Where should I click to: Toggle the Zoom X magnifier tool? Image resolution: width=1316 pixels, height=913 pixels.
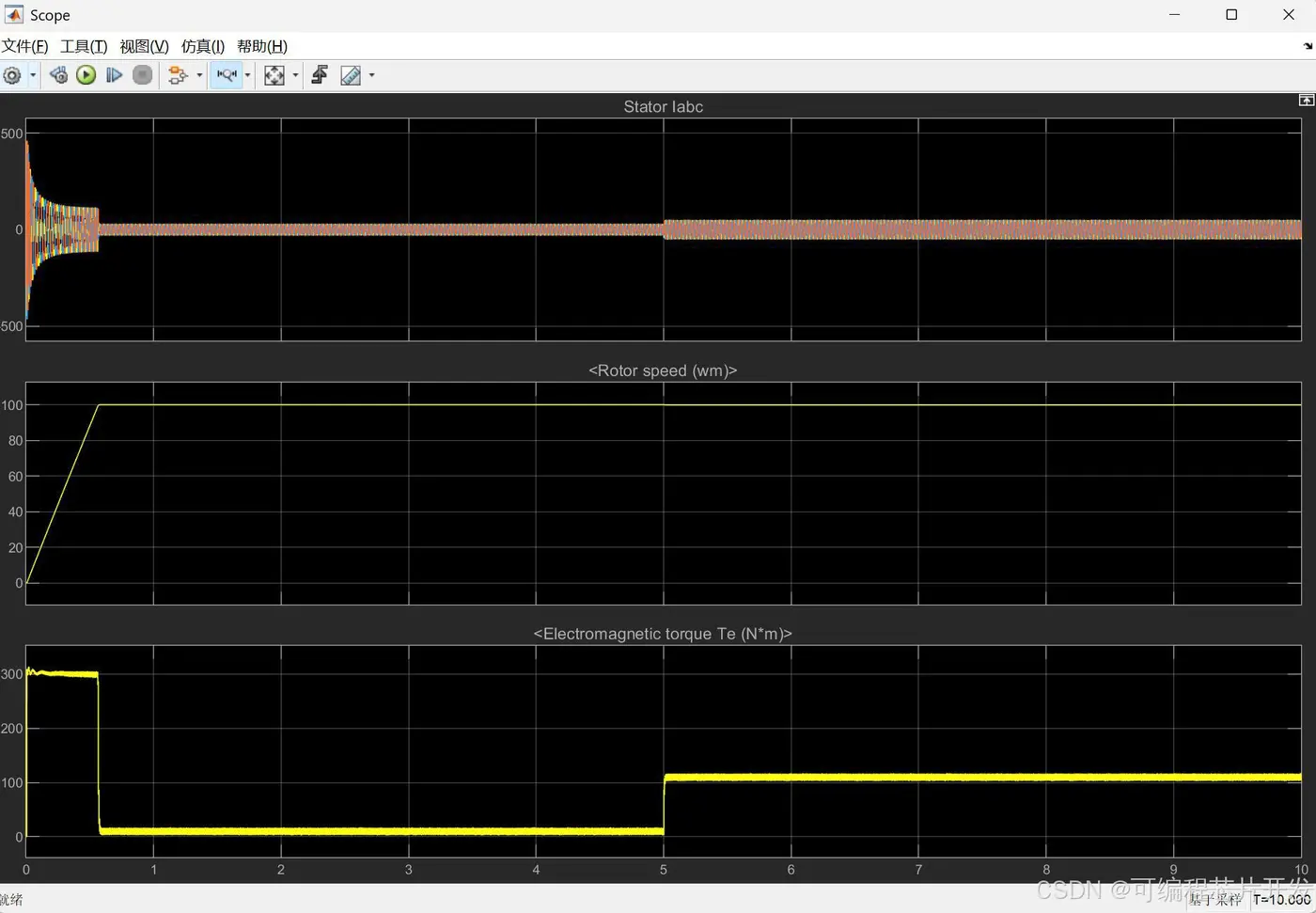click(x=227, y=75)
